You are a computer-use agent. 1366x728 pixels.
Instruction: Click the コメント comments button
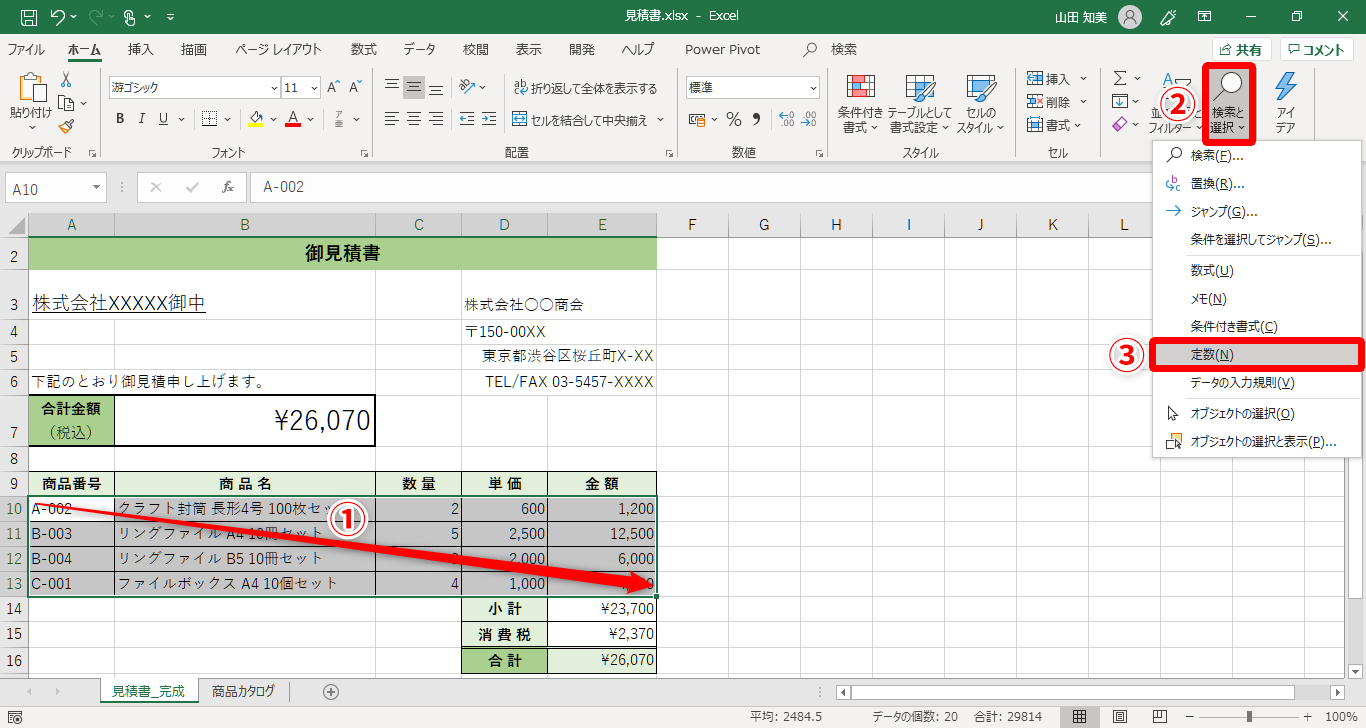click(1317, 49)
